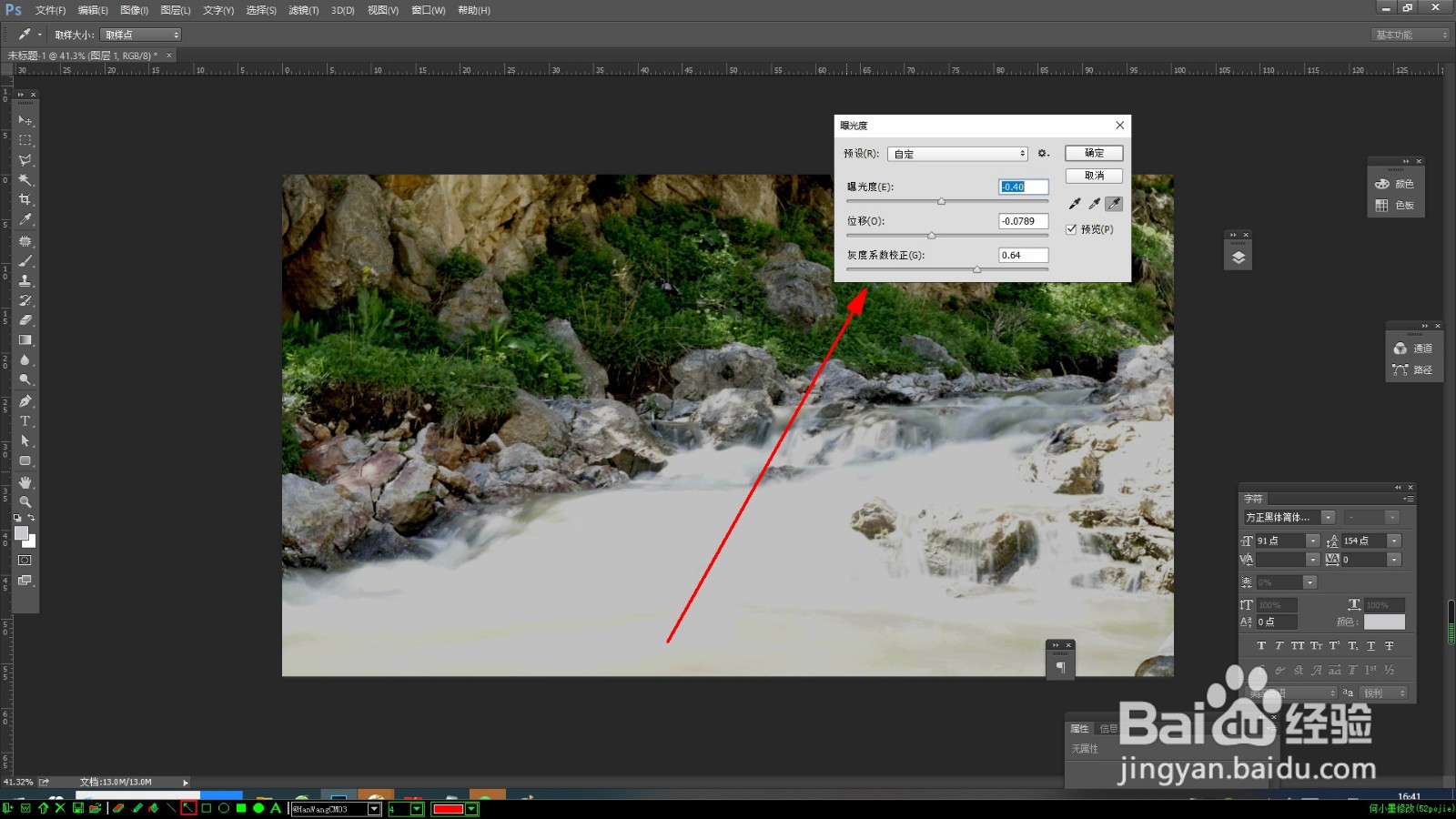Toggle Quick Mask mode
The image size is (1456, 819).
tap(25, 561)
